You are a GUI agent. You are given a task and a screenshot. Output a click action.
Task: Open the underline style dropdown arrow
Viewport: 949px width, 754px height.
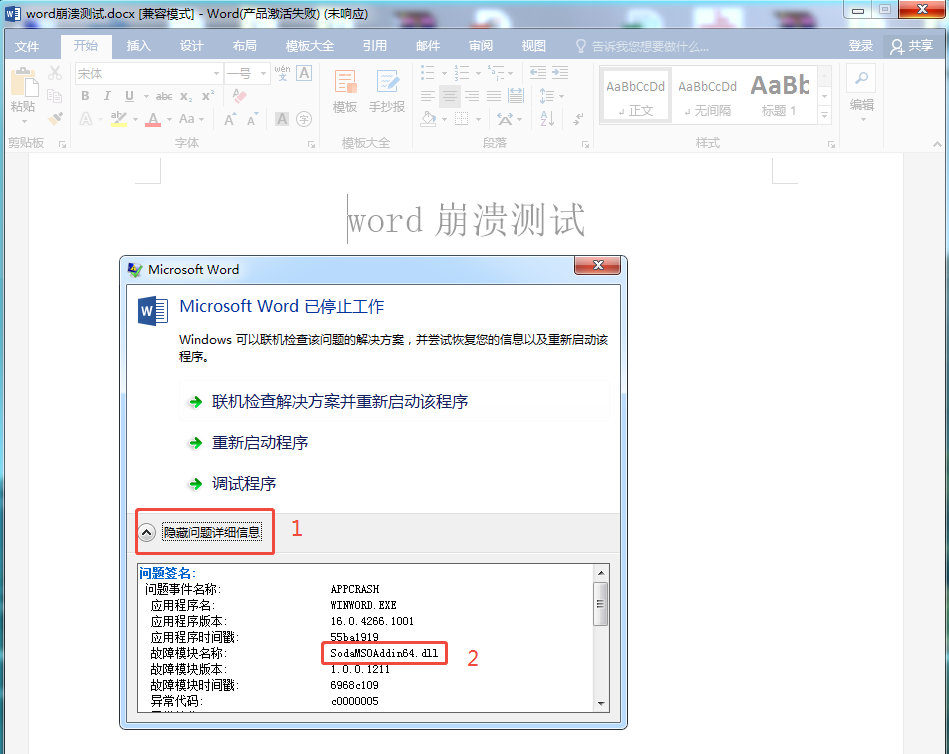[146, 96]
